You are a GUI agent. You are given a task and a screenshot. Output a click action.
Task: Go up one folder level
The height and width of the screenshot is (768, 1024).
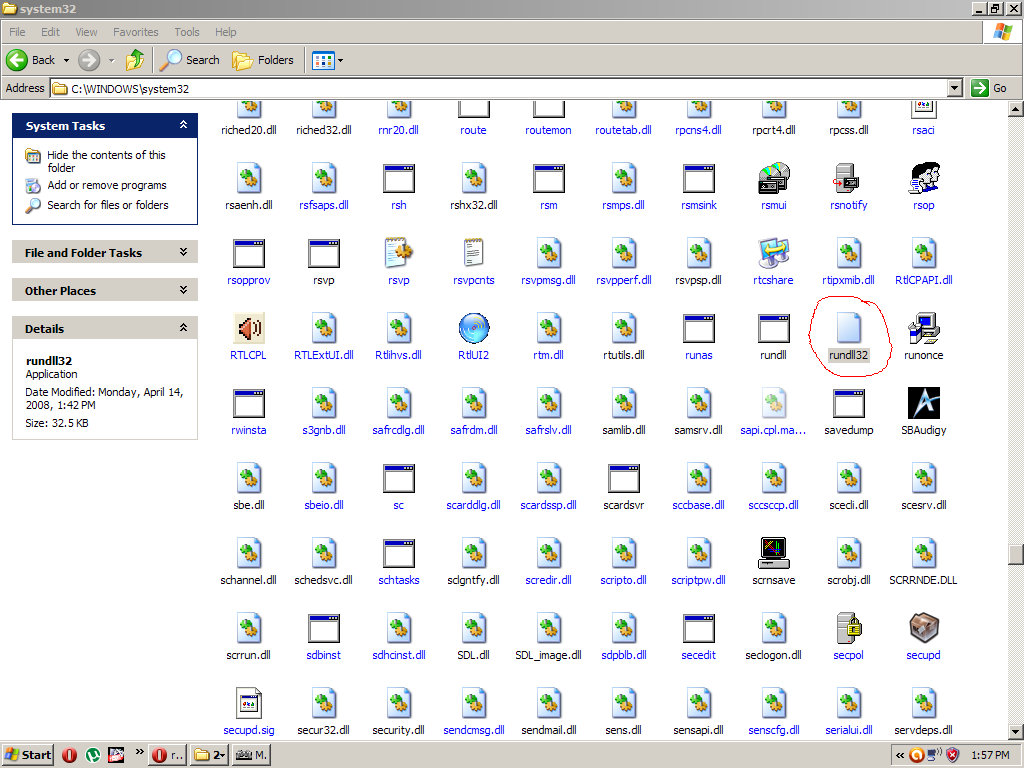pyautogui.click(x=135, y=60)
